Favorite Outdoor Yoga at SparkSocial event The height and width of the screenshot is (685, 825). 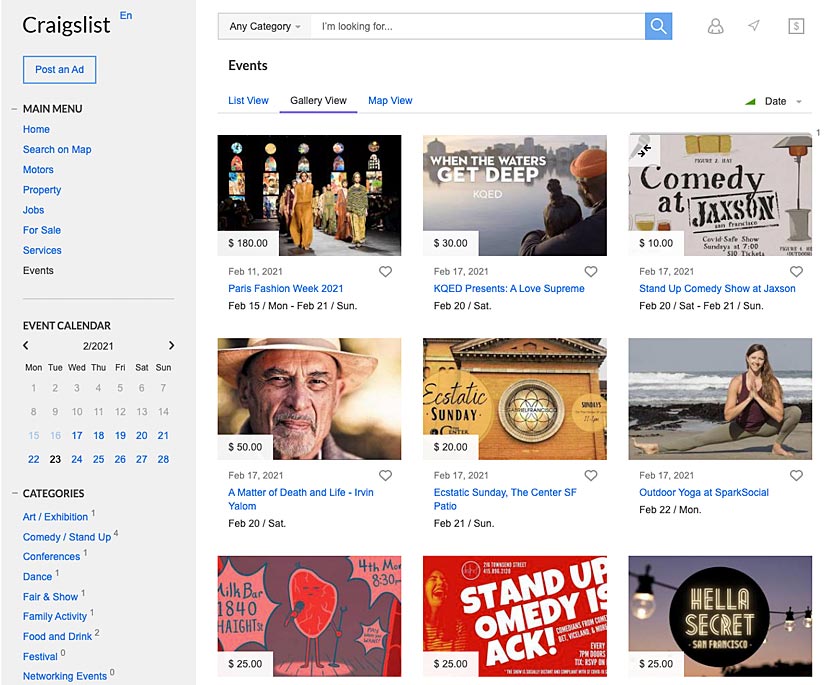click(797, 476)
